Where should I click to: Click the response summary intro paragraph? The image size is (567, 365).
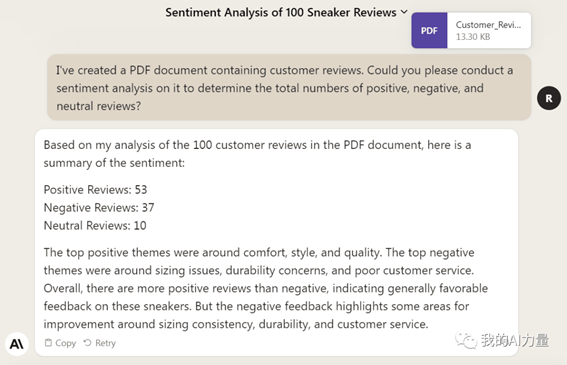[257, 154]
